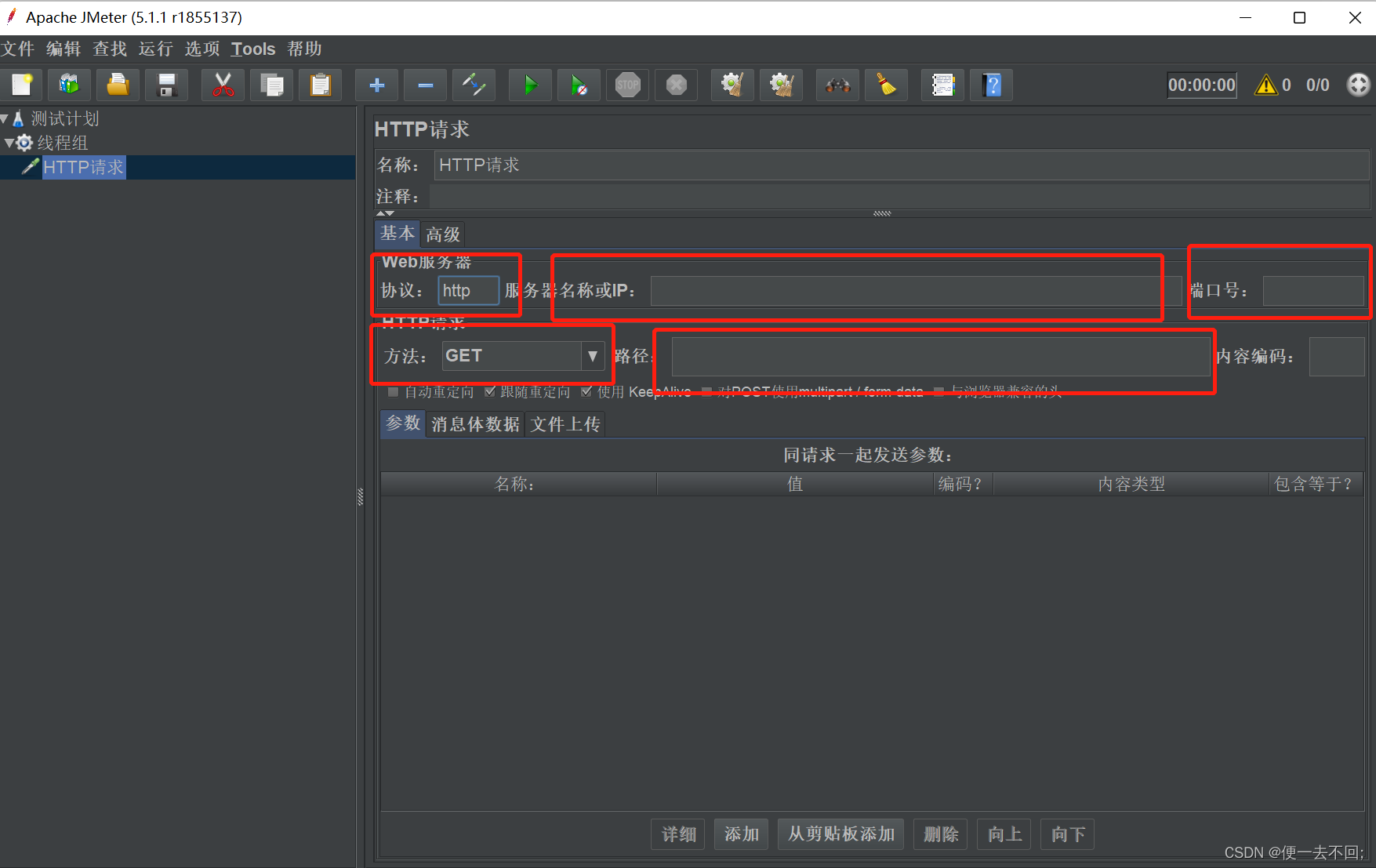Screen dimensions: 1376x868
Task: Open the 帮助 menu
Action: point(305,49)
